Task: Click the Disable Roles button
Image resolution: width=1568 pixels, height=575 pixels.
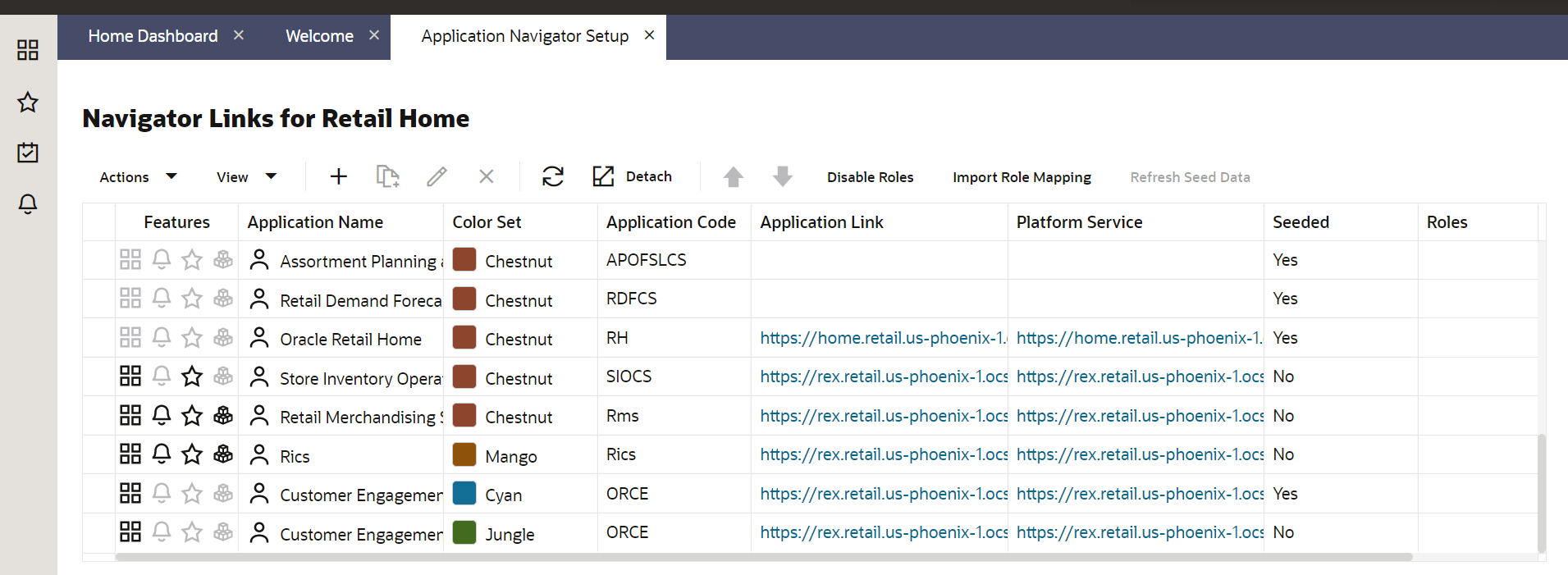Action: (x=870, y=177)
